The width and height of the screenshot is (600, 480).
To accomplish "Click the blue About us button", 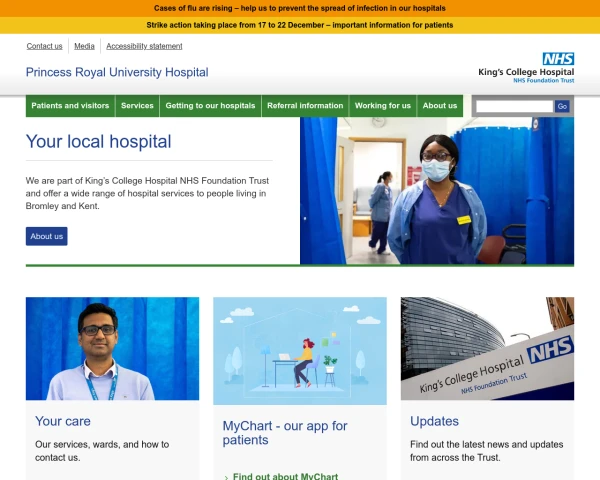I will (47, 236).
